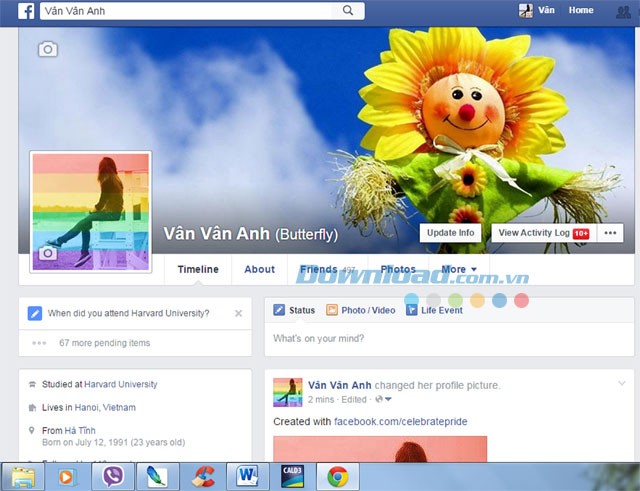Image resolution: width=640 pixels, height=491 pixels.
Task: Select the Photo / Video composer option
Action: (x=360, y=310)
